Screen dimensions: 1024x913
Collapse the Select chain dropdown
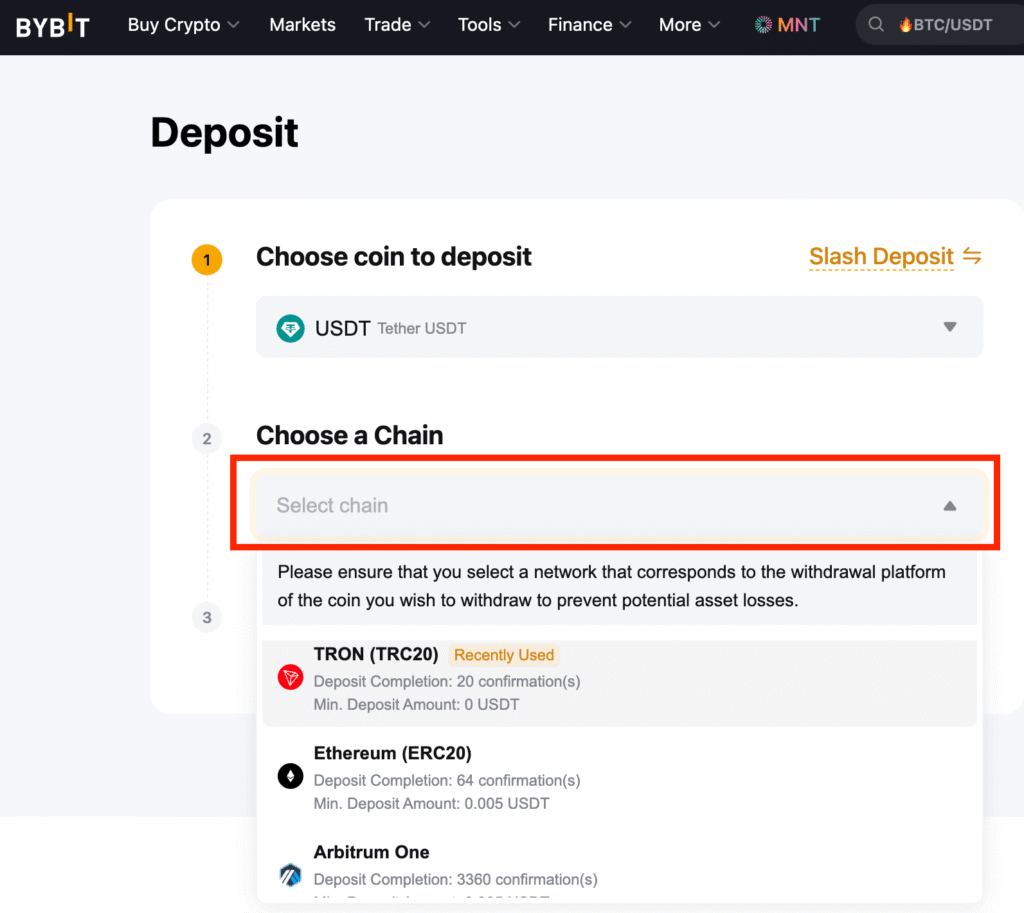click(x=949, y=506)
